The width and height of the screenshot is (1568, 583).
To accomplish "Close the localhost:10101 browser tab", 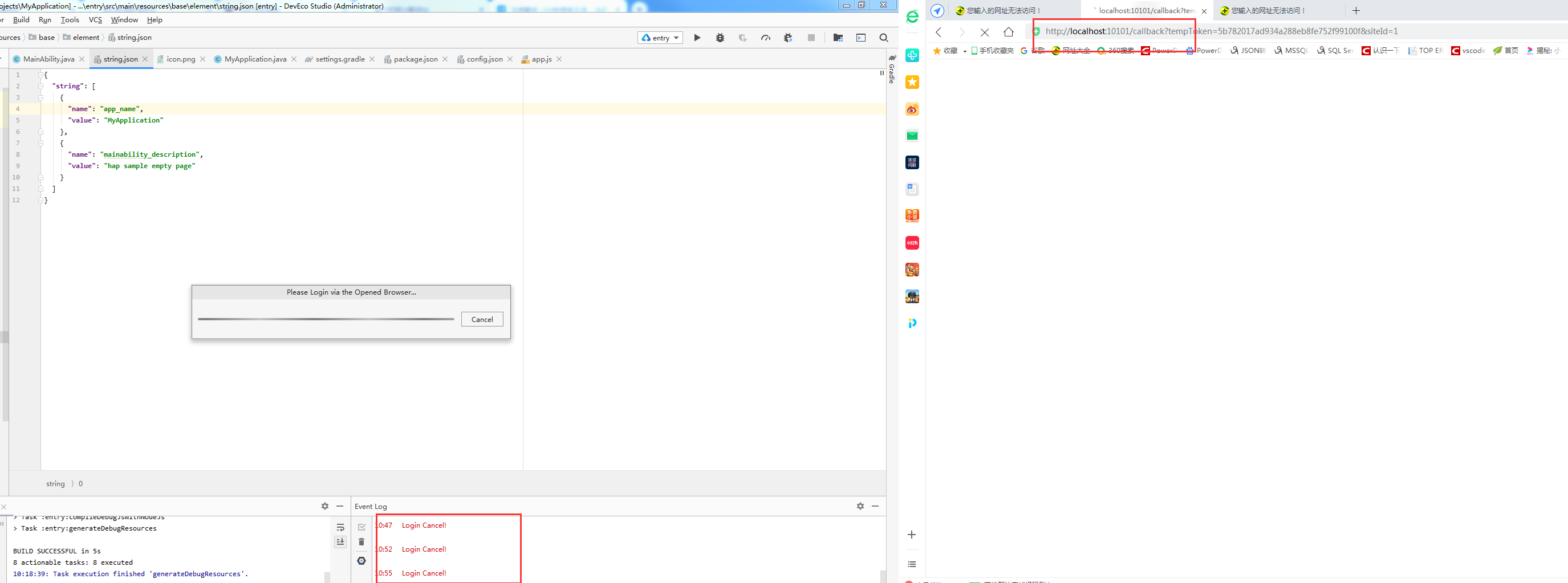I will [1204, 11].
